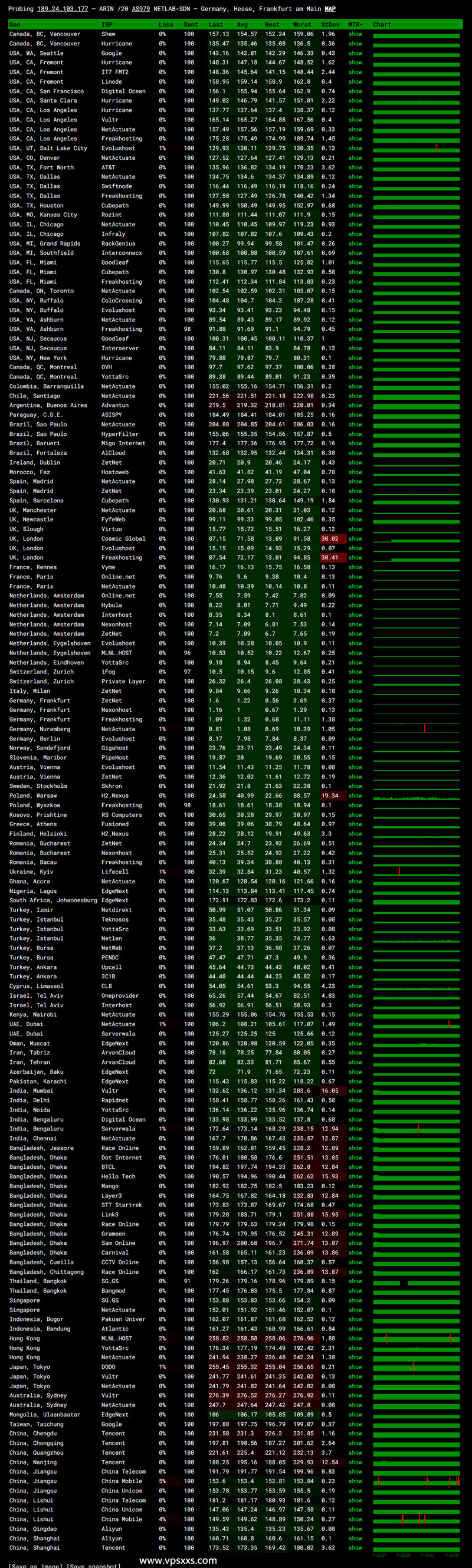The height and width of the screenshot is (1568, 472).
Task: Show MTR for Taiwan, Taichung Google row
Action: pyautogui.click(x=355, y=1425)
